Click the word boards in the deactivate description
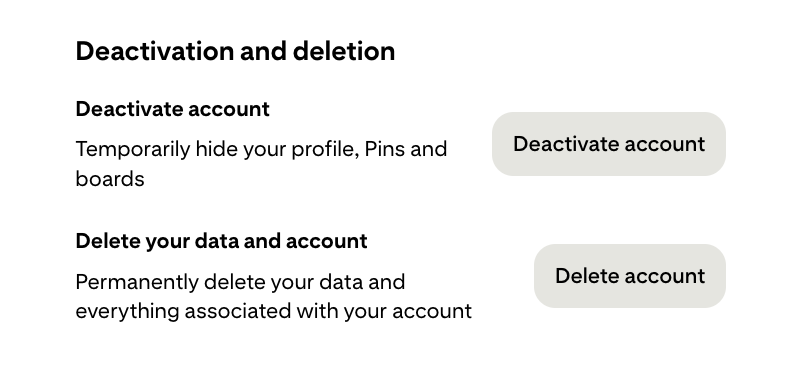Screen dimensions: 808x374 click(x=110, y=179)
